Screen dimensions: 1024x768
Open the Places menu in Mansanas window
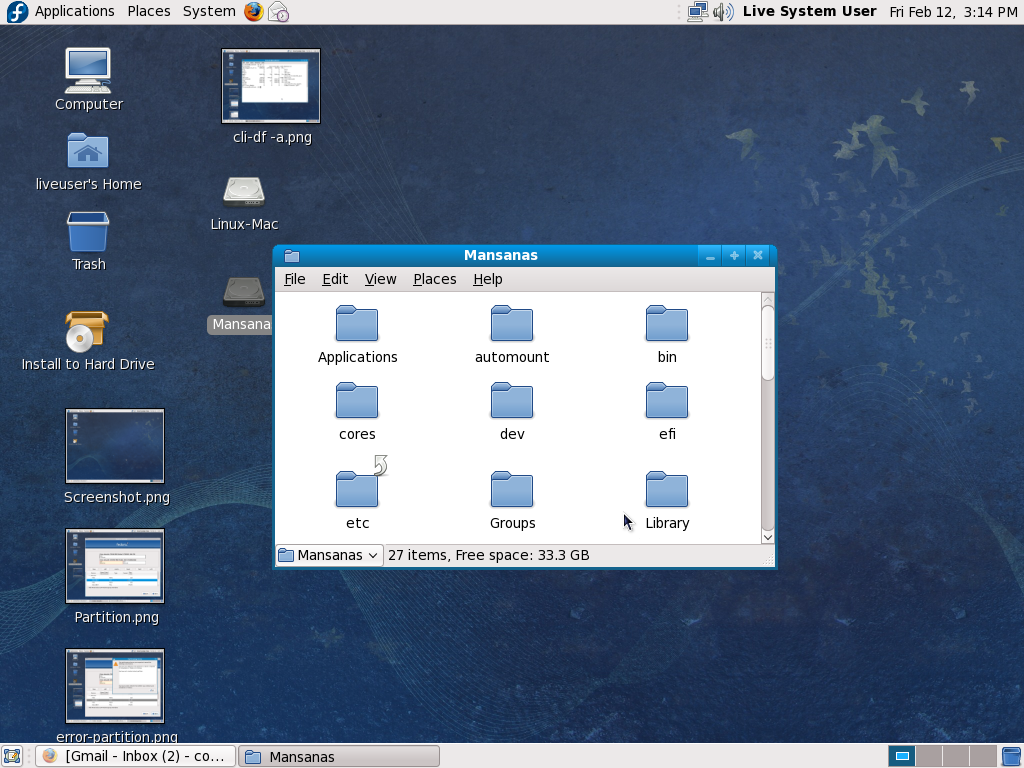434,279
